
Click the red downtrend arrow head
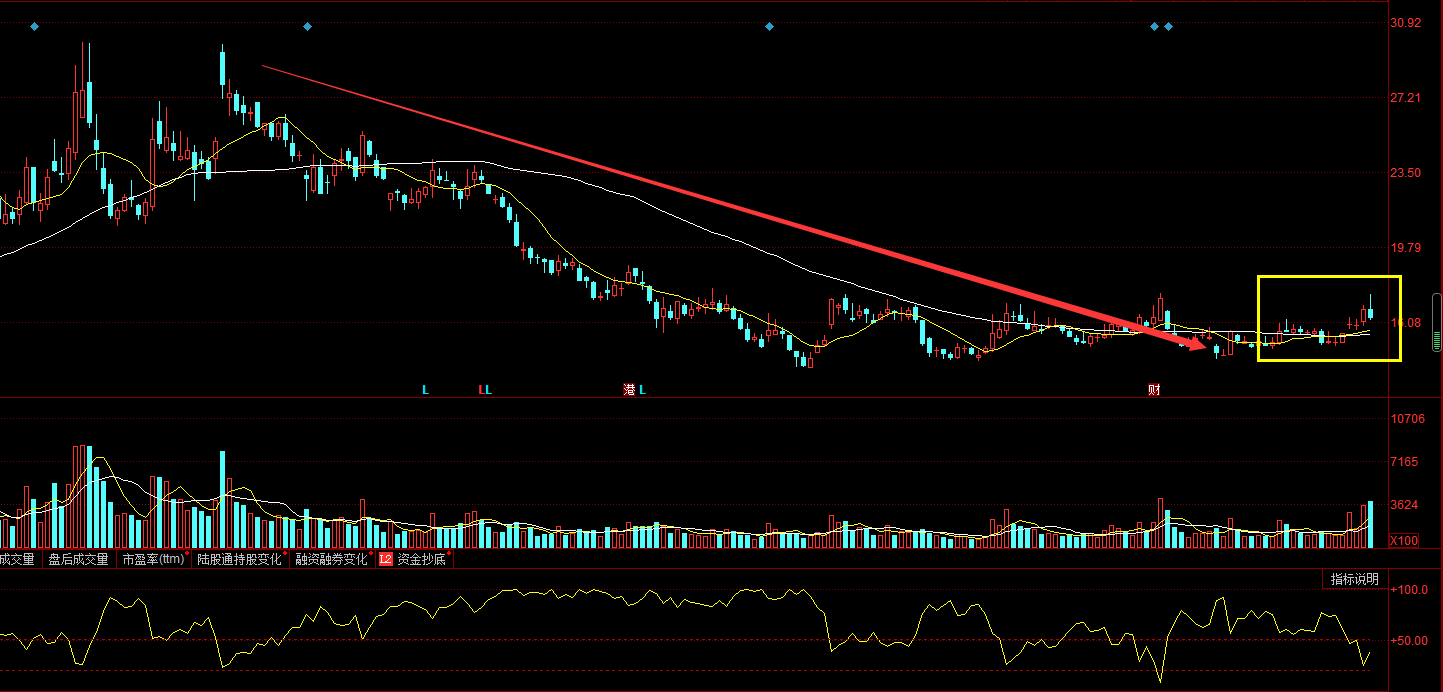pos(1198,345)
